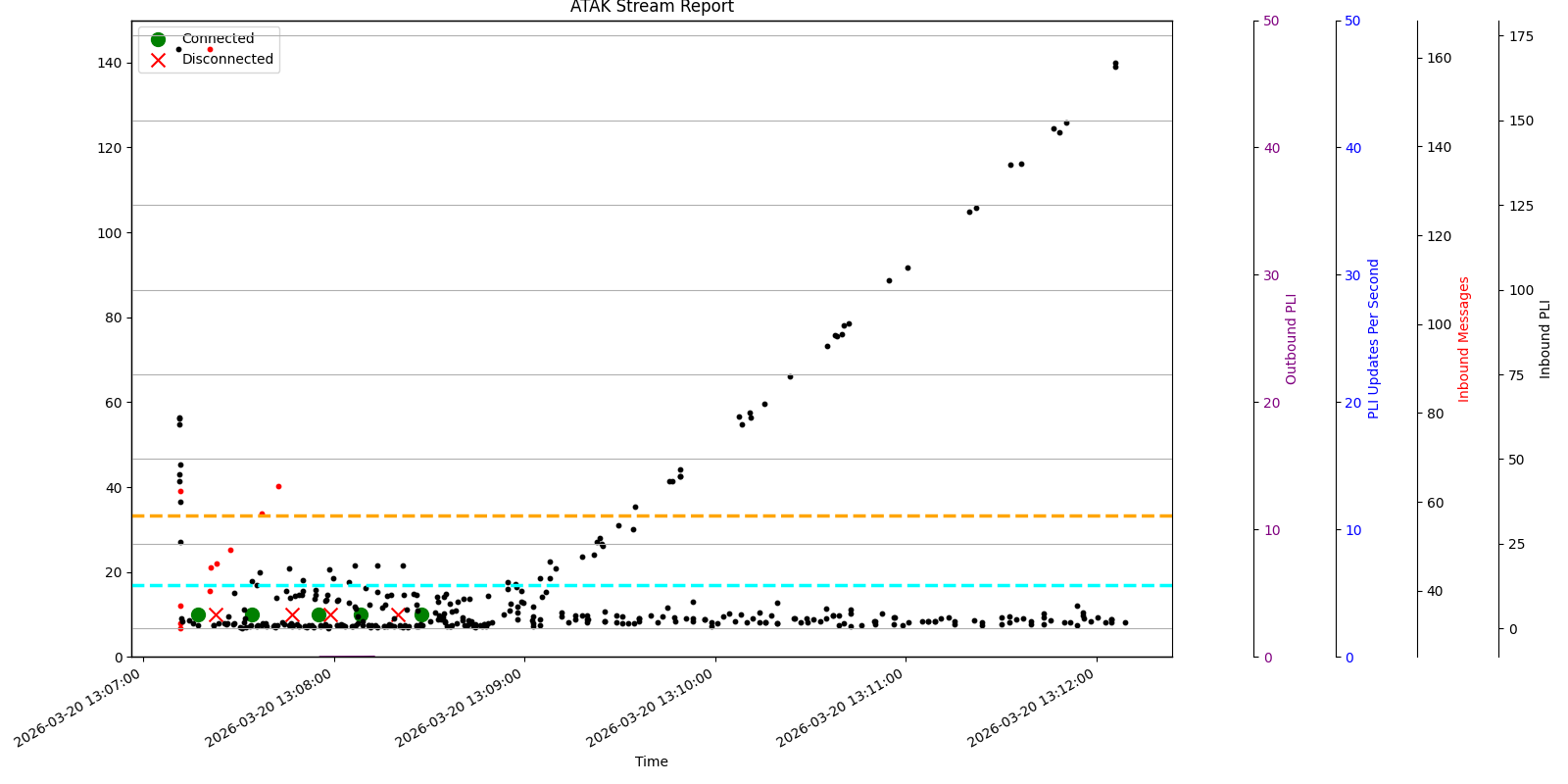The height and width of the screenshot is (784, 1568).
Task: Click the red X Disconnected legend symbol
Action: [x=158, y=60]
